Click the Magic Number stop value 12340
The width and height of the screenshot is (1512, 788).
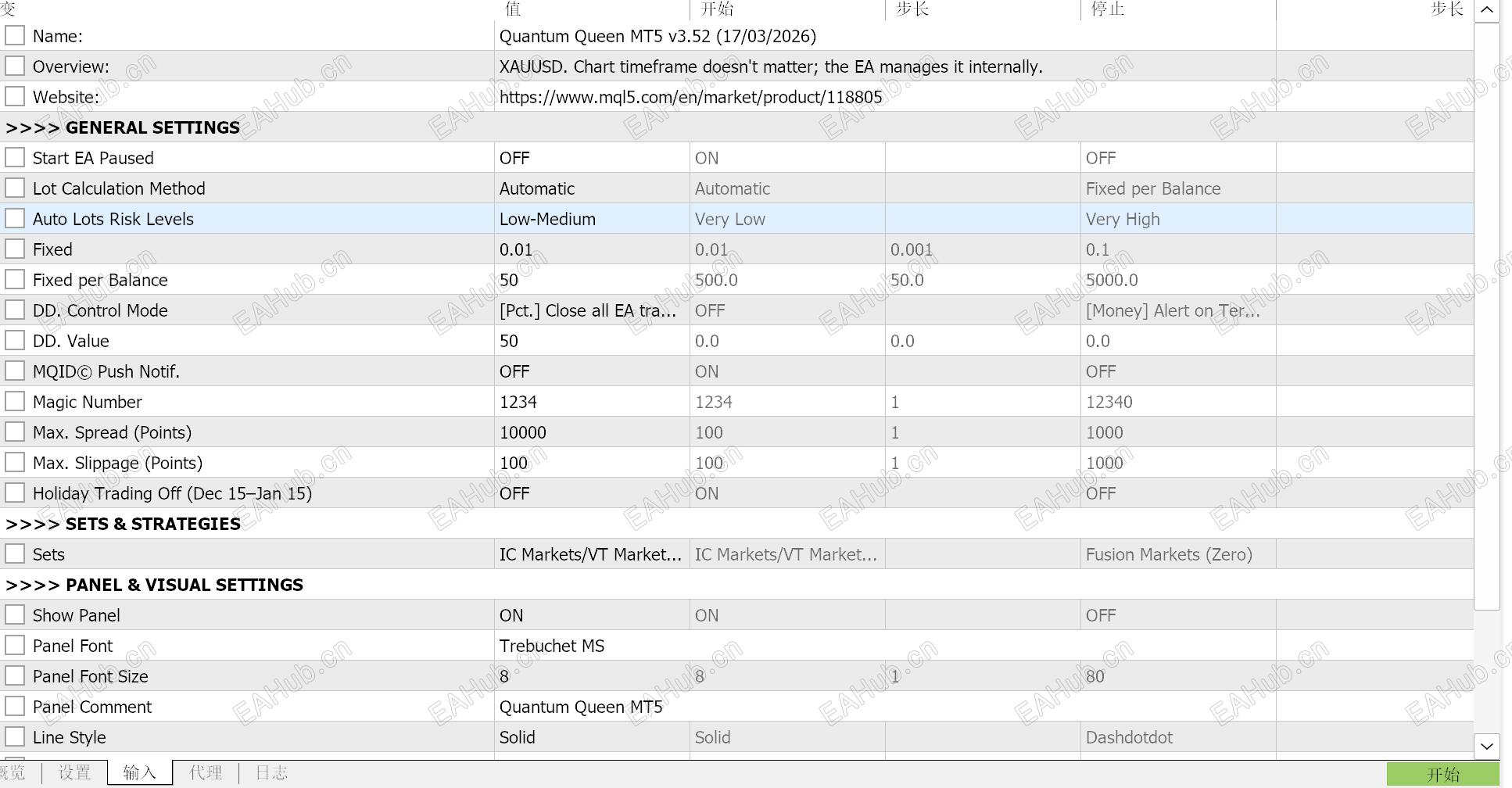point(1109,402)
